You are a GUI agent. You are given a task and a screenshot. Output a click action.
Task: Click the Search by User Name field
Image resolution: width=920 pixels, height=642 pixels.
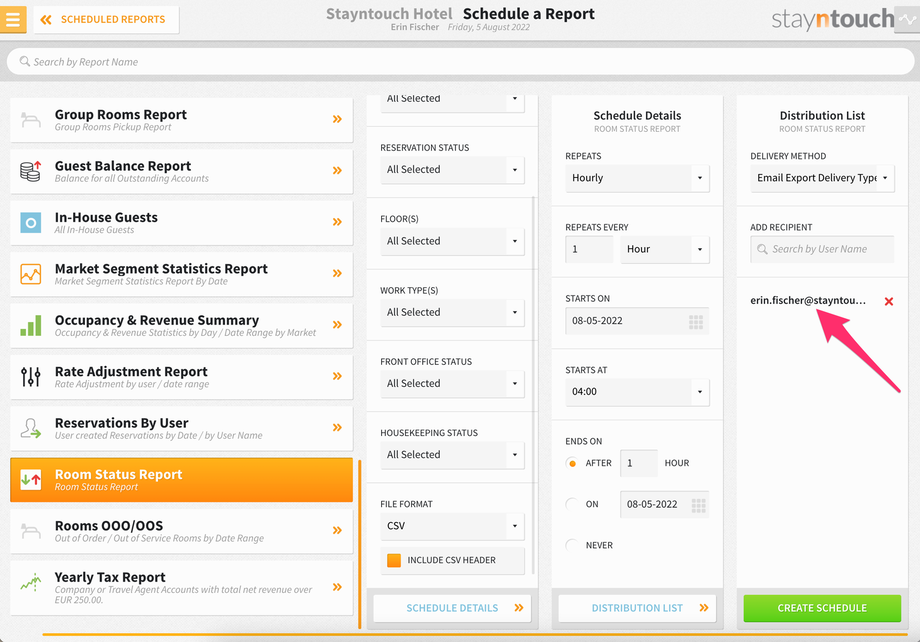(x=822, y=249)
